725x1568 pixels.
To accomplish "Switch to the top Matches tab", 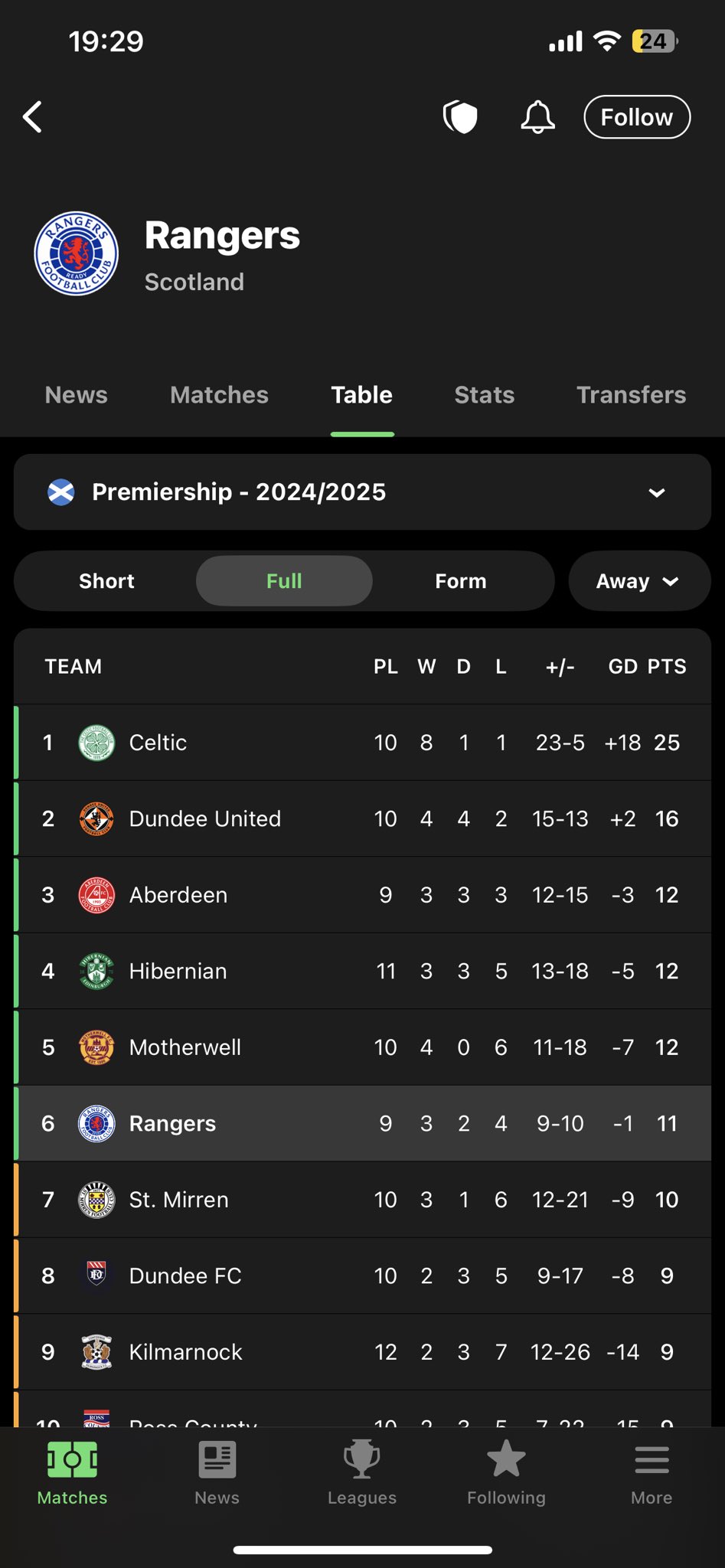I will tap(219, 395).
